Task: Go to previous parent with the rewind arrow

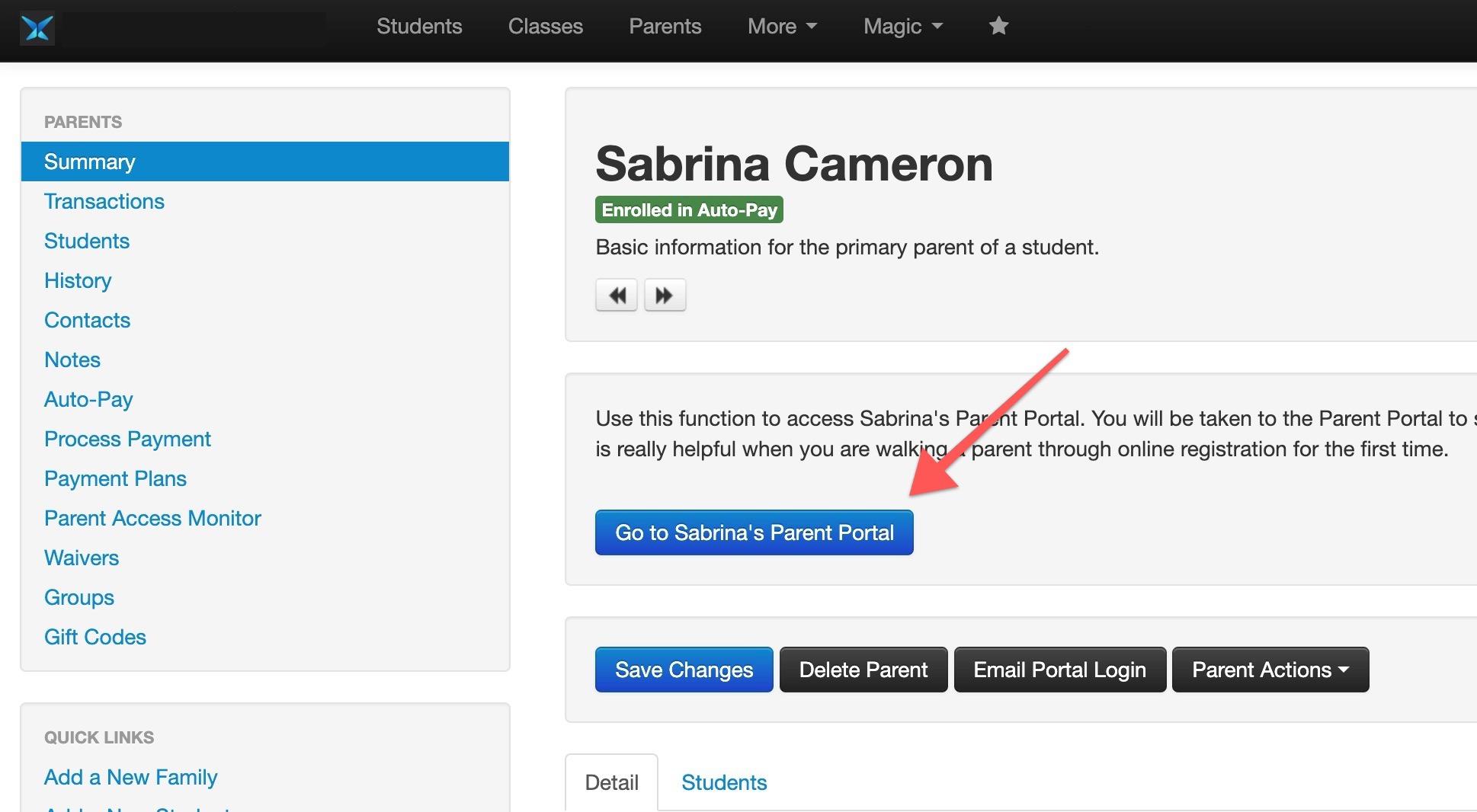Action: click(617, 295)
